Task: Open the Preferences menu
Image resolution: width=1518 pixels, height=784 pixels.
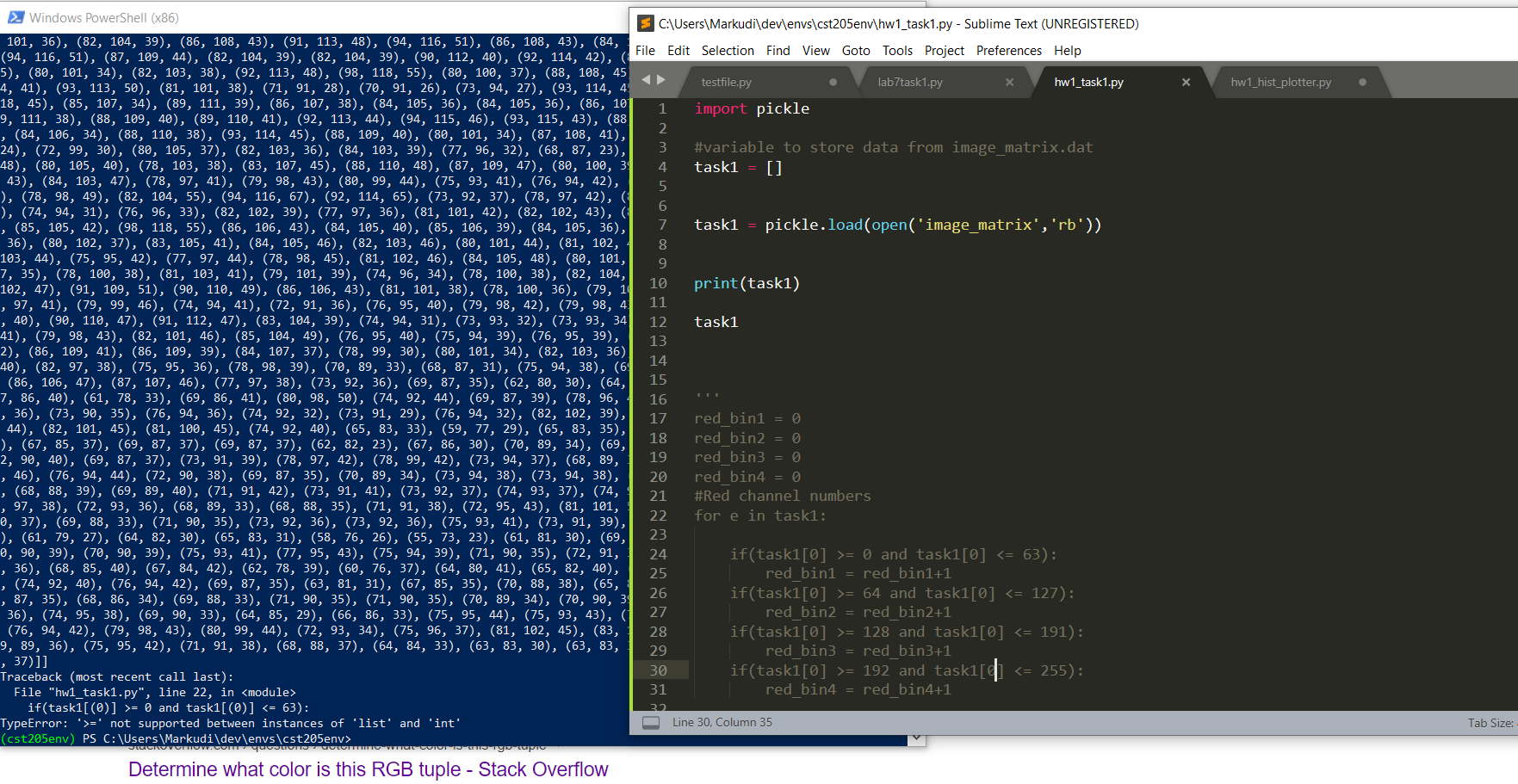Action: (x=1008, y=50)
